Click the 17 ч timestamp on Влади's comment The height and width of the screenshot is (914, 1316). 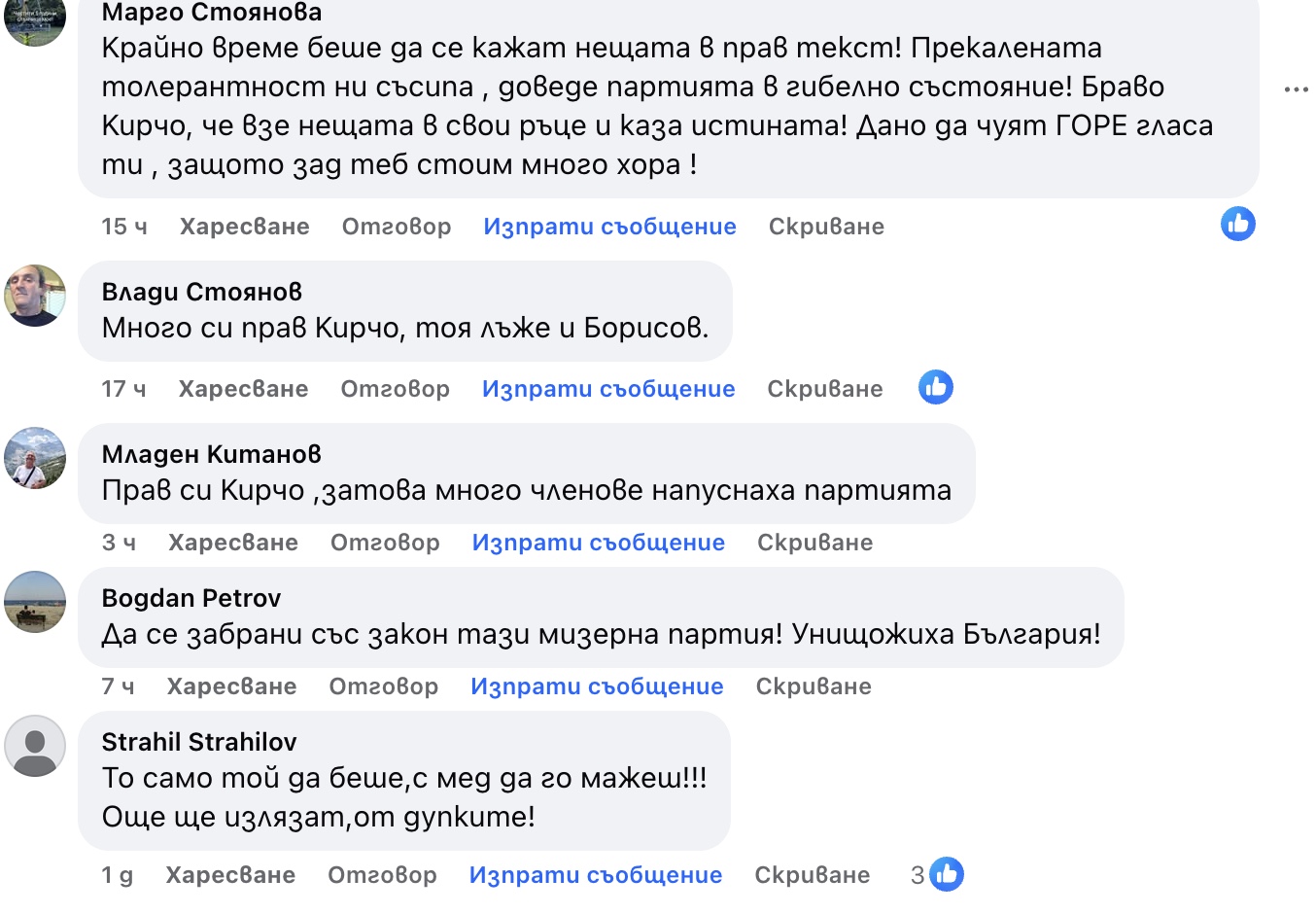pos(123,389)
